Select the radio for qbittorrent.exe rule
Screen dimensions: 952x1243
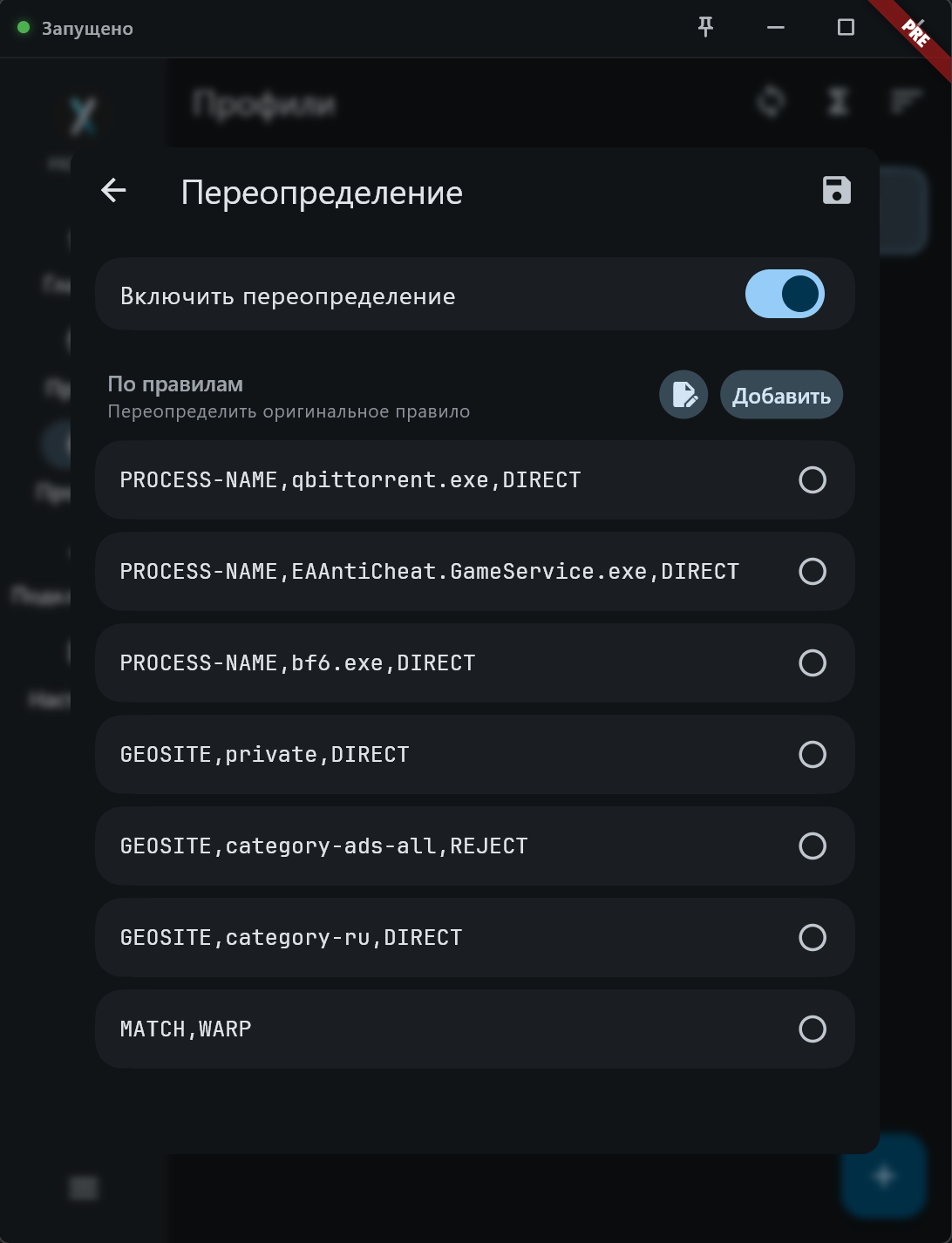pyautogui.click(x=813, y=479)
